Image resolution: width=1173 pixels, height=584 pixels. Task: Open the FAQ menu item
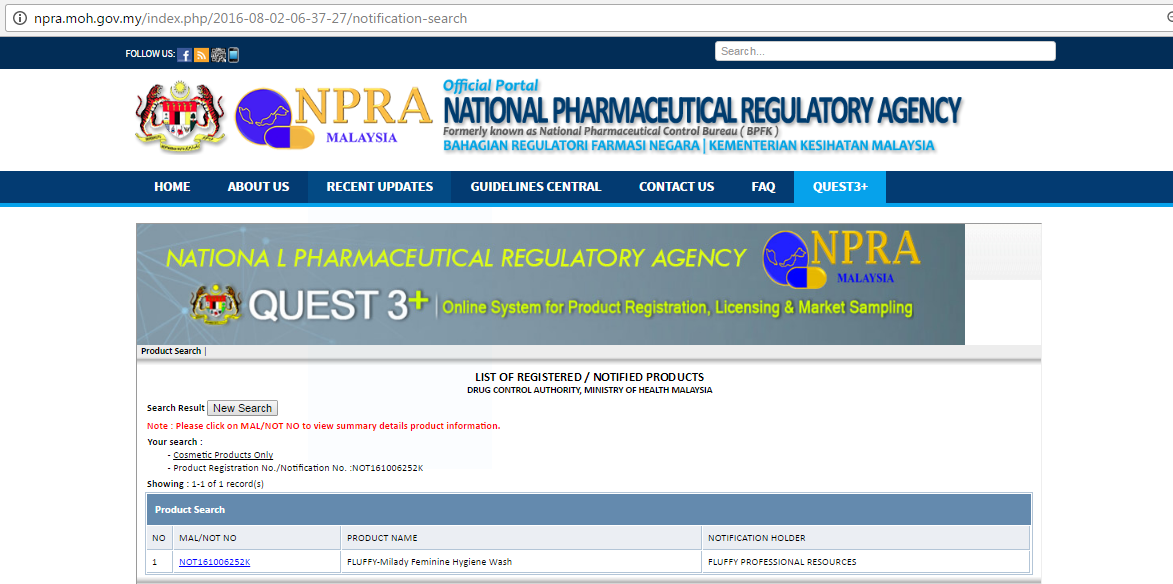[x=763, y=187]
